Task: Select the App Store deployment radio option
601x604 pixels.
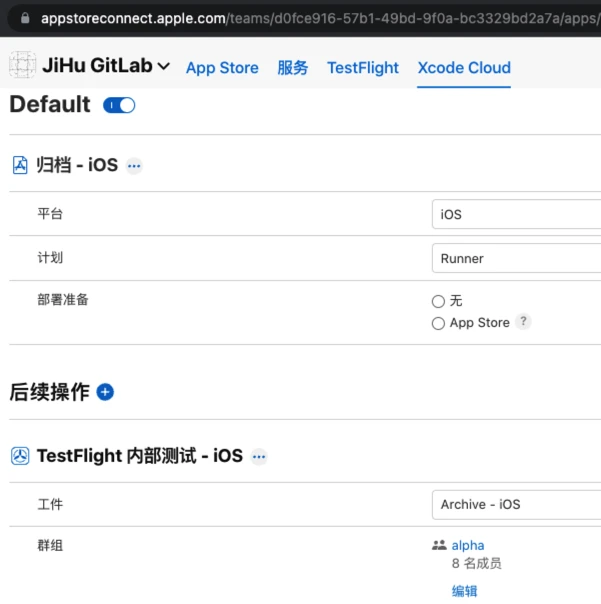Action: 438,323
